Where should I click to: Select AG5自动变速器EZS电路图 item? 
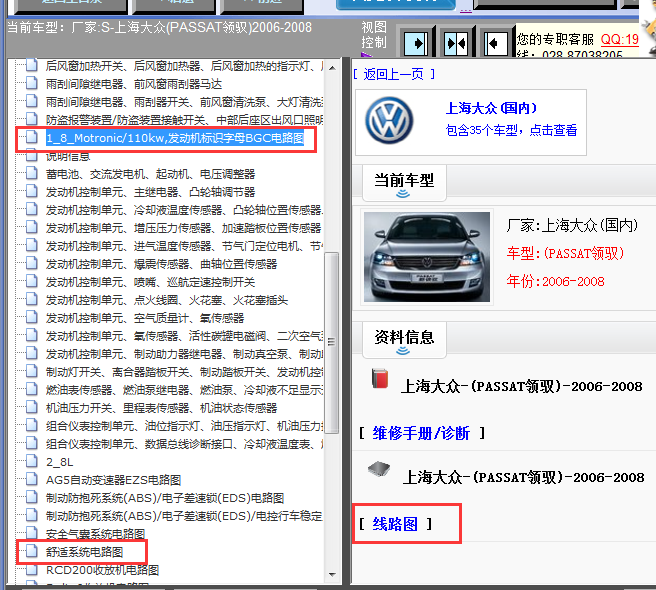pyautogui.click(x=113, y=480)
